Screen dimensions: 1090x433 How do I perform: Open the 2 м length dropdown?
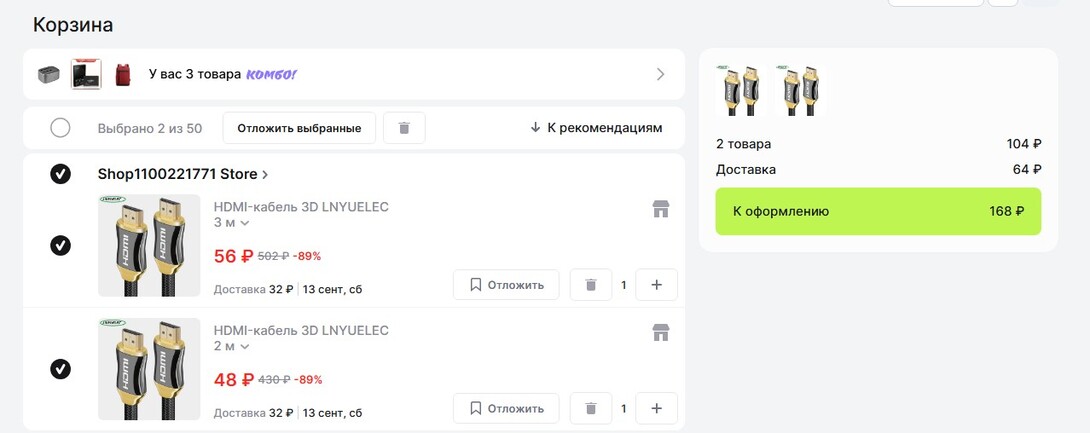point(231,347)
